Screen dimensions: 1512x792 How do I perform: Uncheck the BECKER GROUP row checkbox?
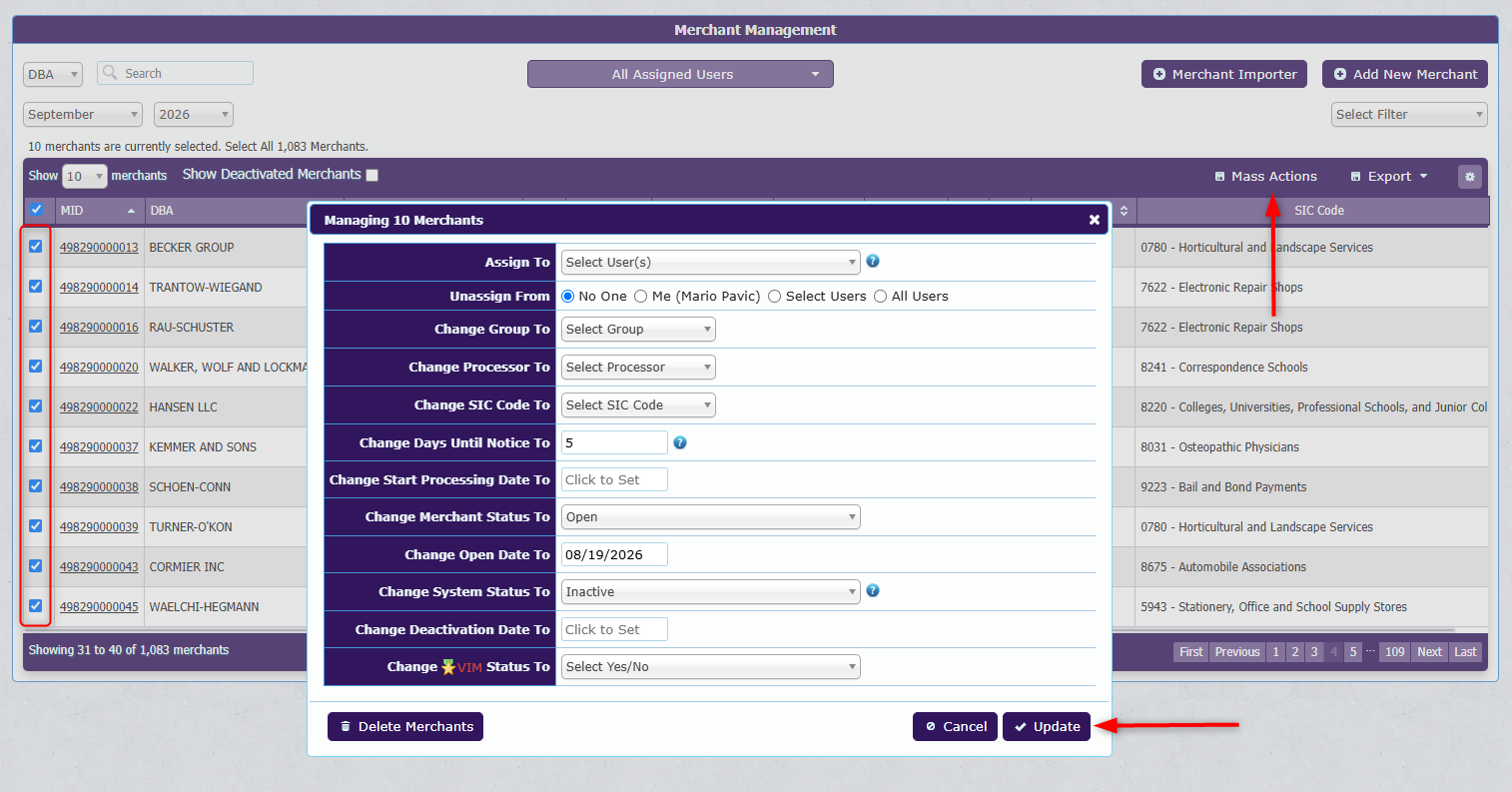tap(36, 246)
